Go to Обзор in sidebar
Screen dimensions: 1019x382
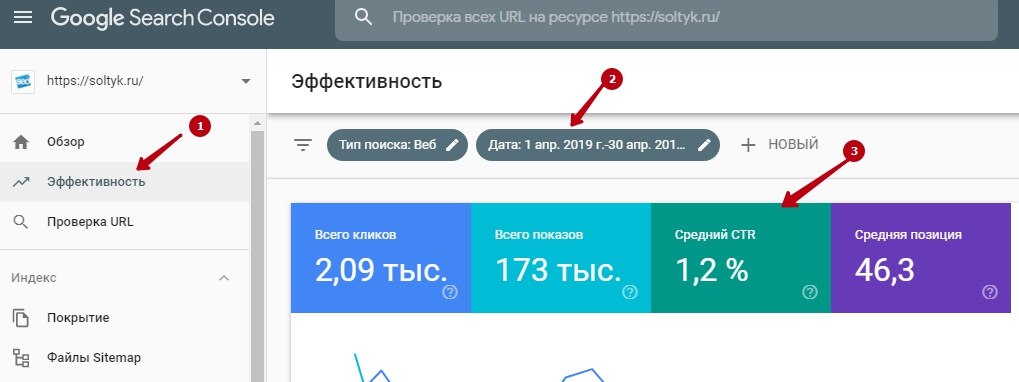click(x=125, y=142)
